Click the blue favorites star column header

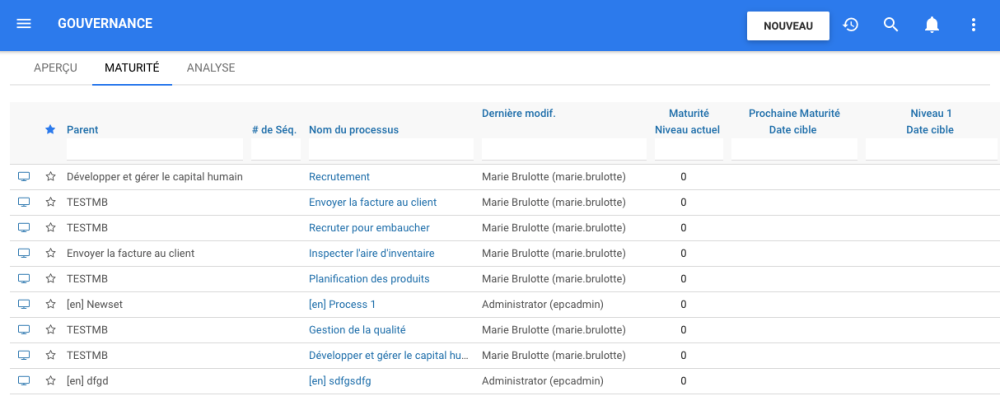[x=50, y=129]
